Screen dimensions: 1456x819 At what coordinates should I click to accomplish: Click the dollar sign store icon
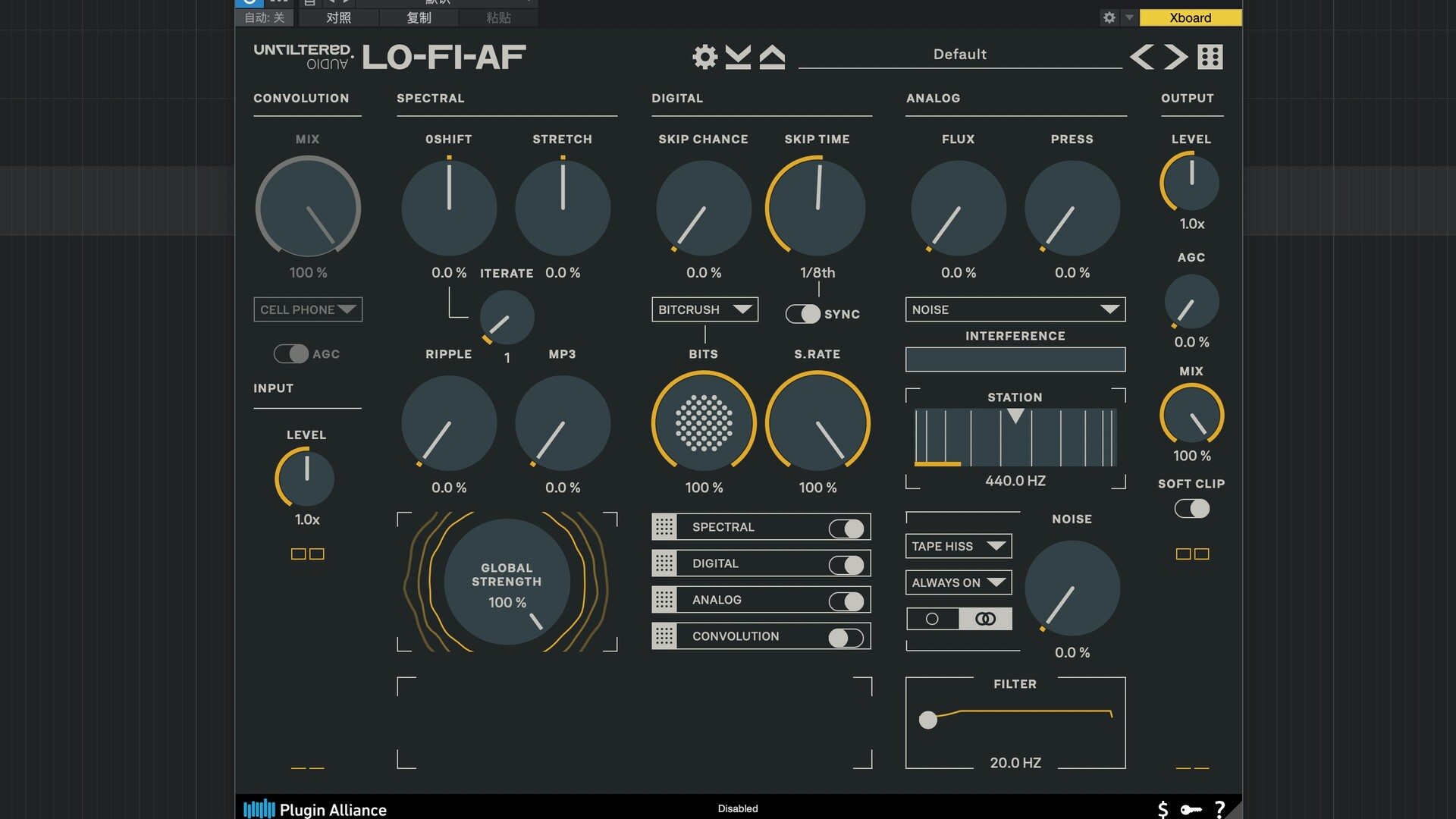pyautogui.click(x=1163, y=810)
